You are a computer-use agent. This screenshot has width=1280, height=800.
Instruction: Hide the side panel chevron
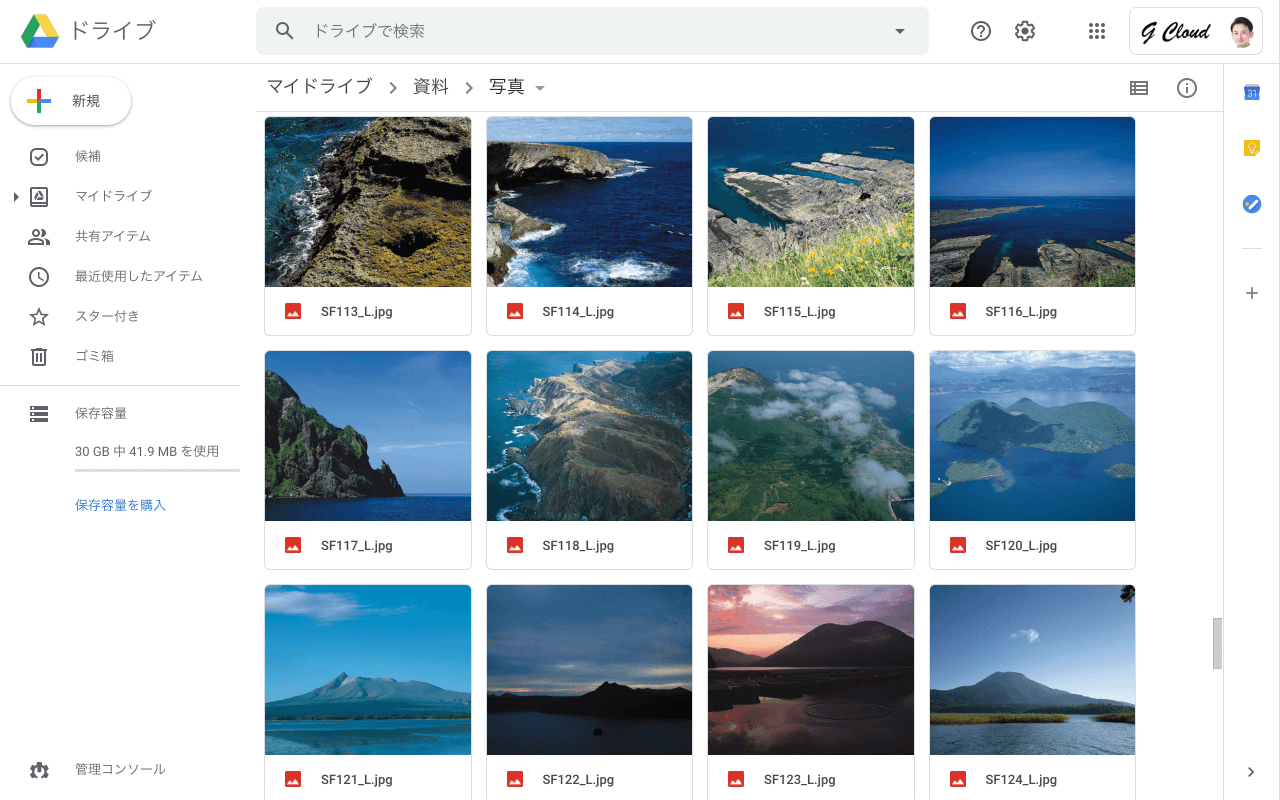tap(1251, 771)
